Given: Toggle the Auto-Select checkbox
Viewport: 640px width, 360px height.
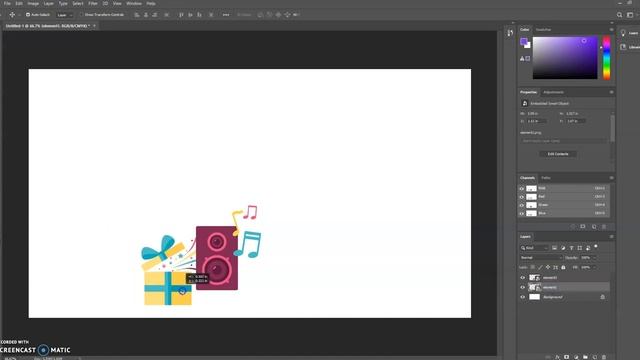Looking at the screenshot, I should (28, 15).
